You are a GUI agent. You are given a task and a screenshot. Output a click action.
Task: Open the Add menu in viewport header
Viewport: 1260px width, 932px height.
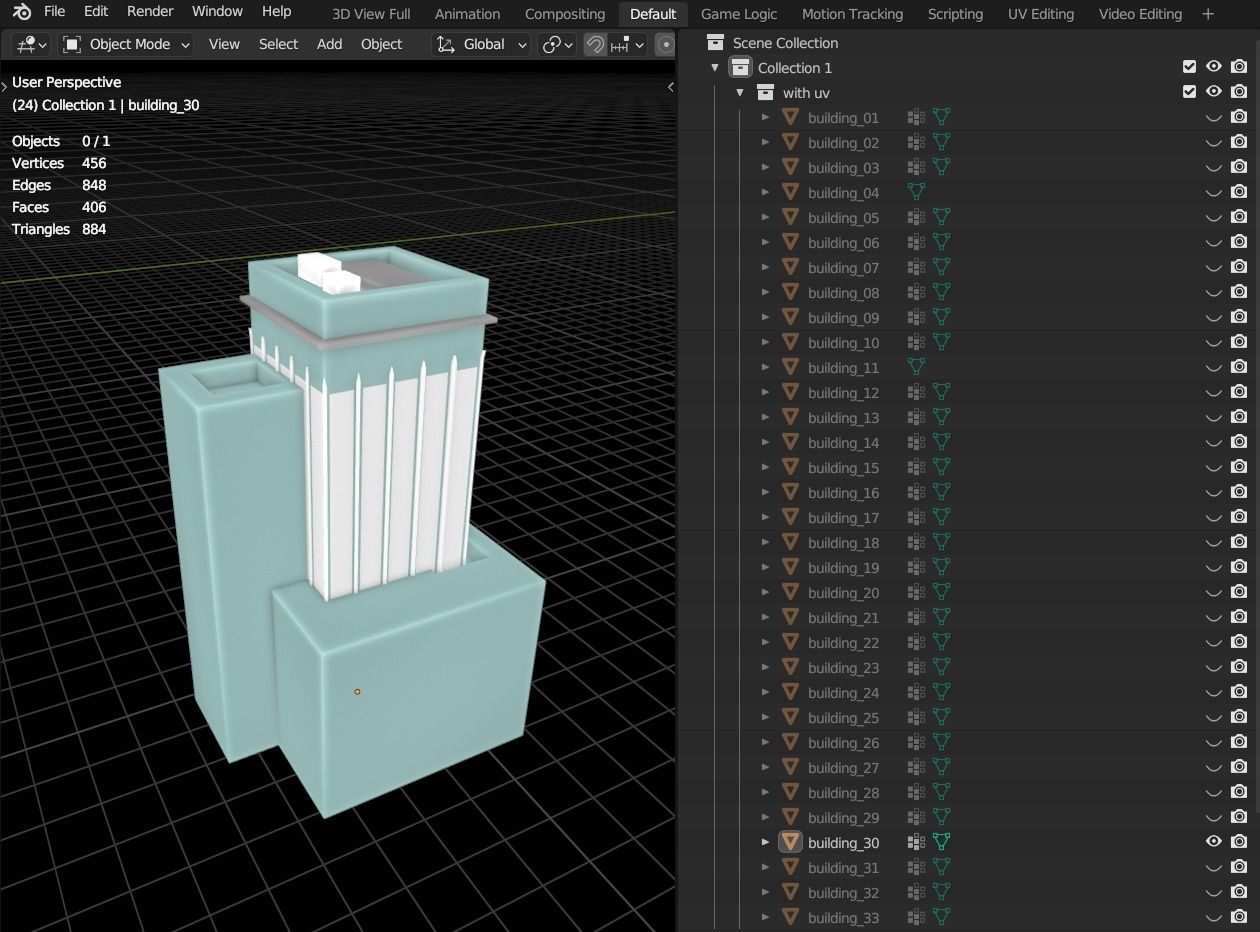(329, 44)
